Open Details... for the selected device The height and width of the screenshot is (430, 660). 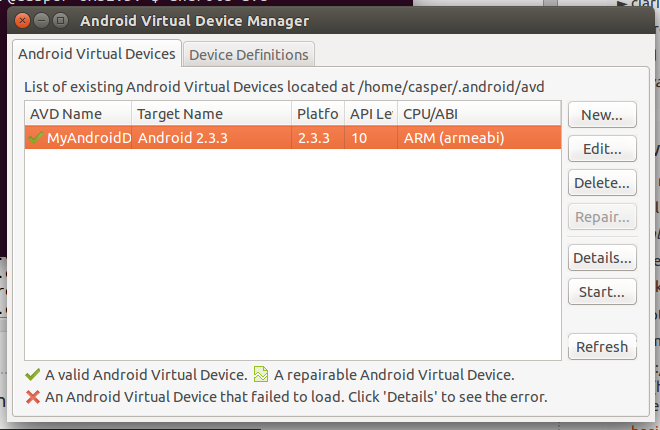pos(602,258)
